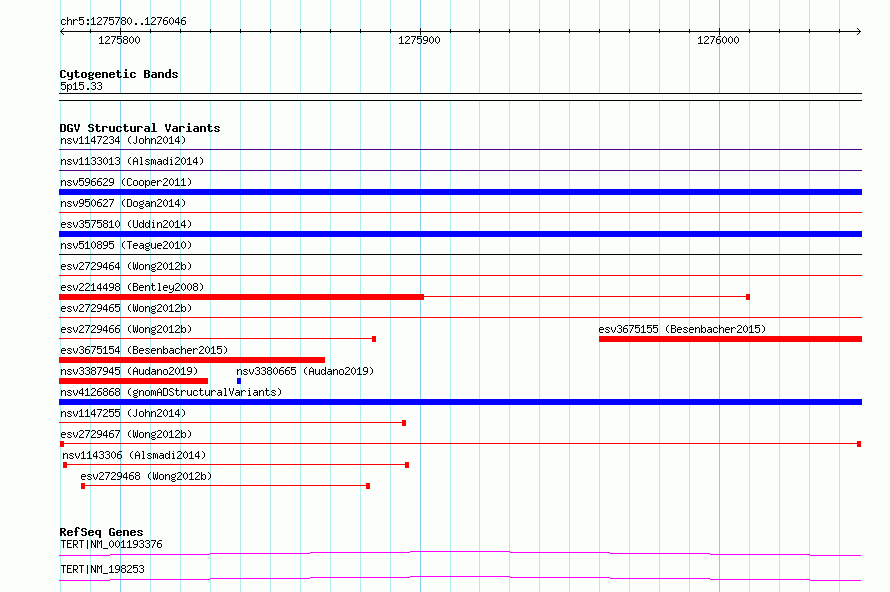
Task: Open variant nsv1143306 (Alsmadi2014)
Action: click(134, 455)
